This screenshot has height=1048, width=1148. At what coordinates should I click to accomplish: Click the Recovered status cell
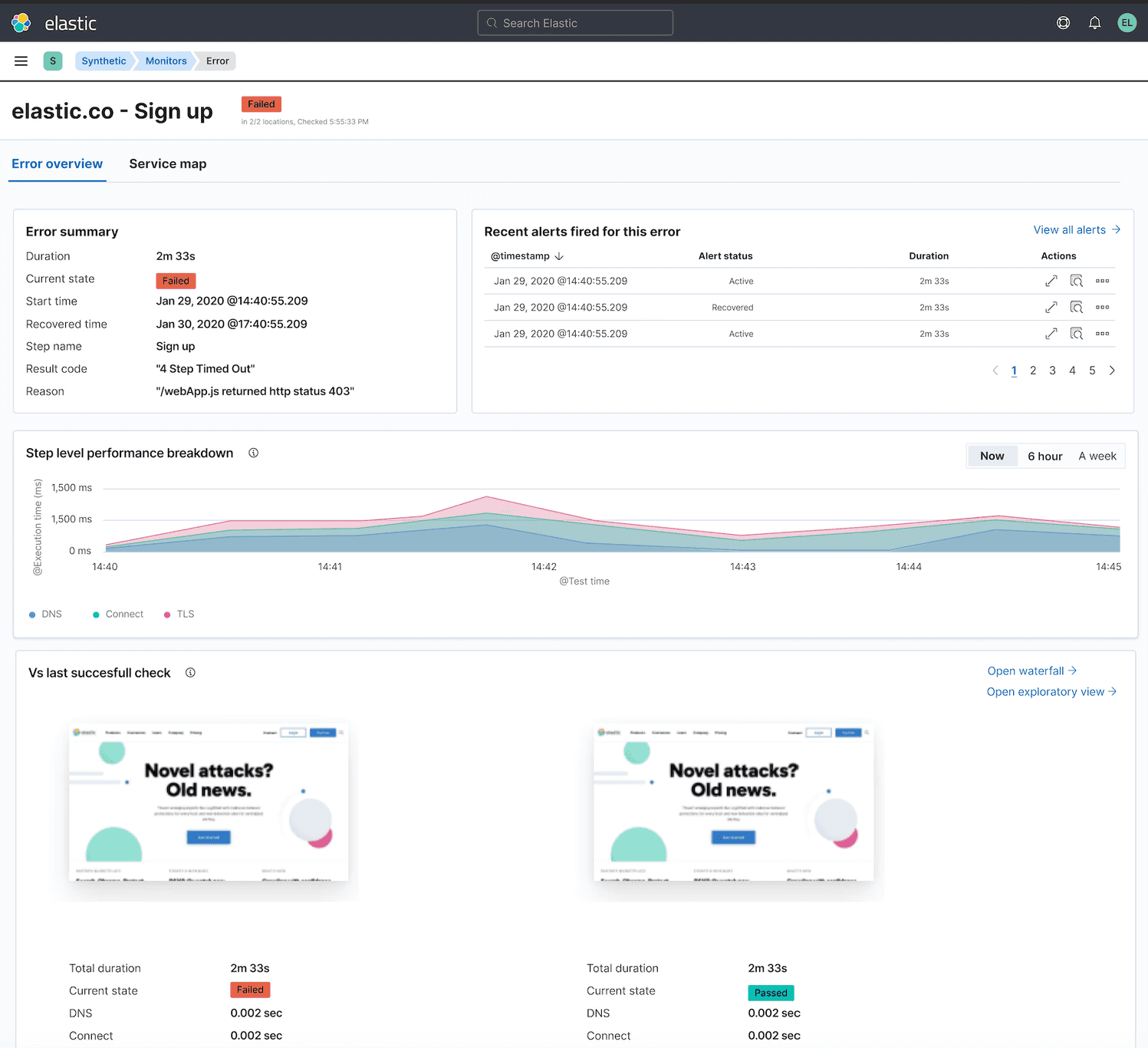[732, 307]
